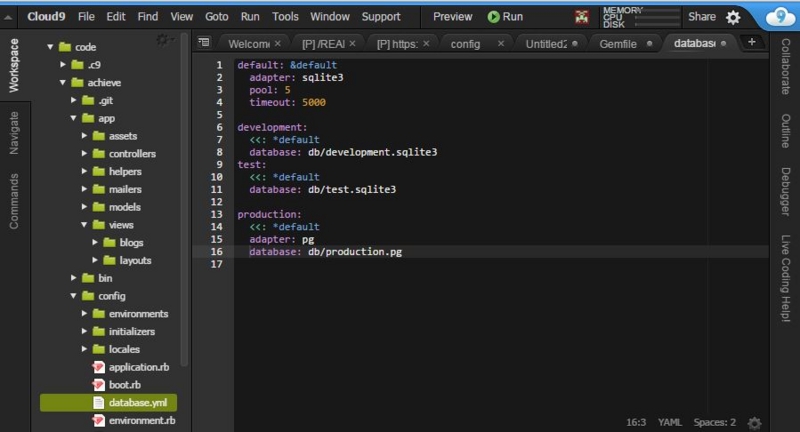Open the workspace tree settings gear

(163, 40)
